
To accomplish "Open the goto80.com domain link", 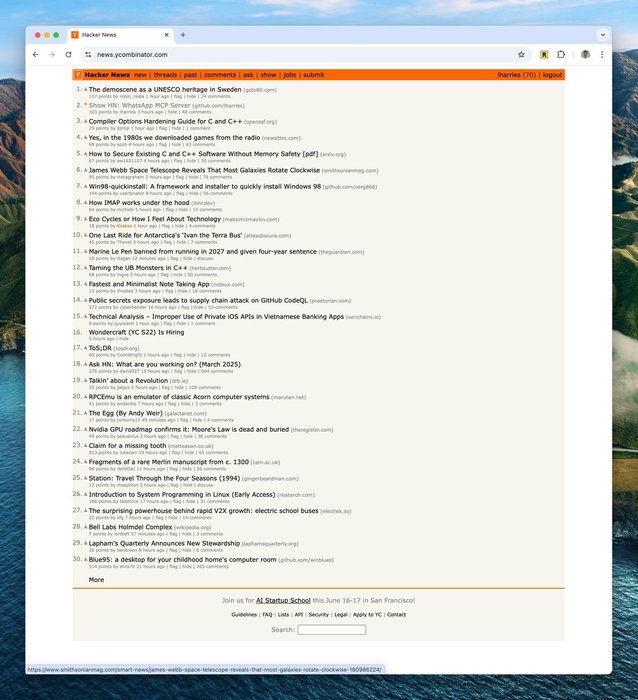I will point(260,90).
